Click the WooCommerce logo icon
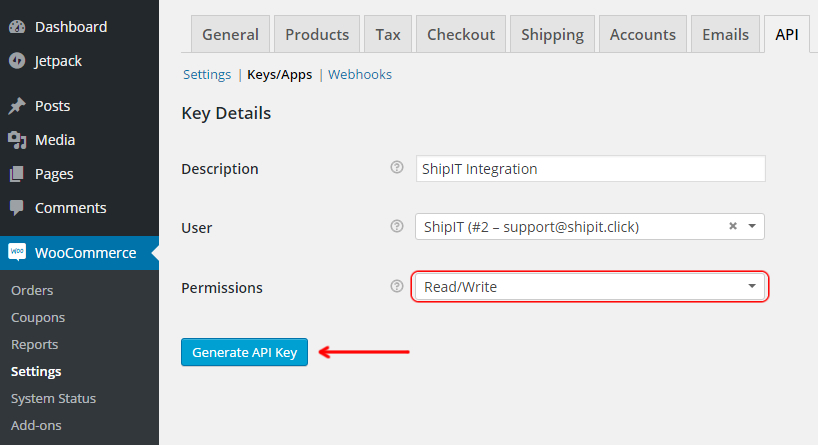The width and height of the screenshot is (818, 445). click(17, 252)
